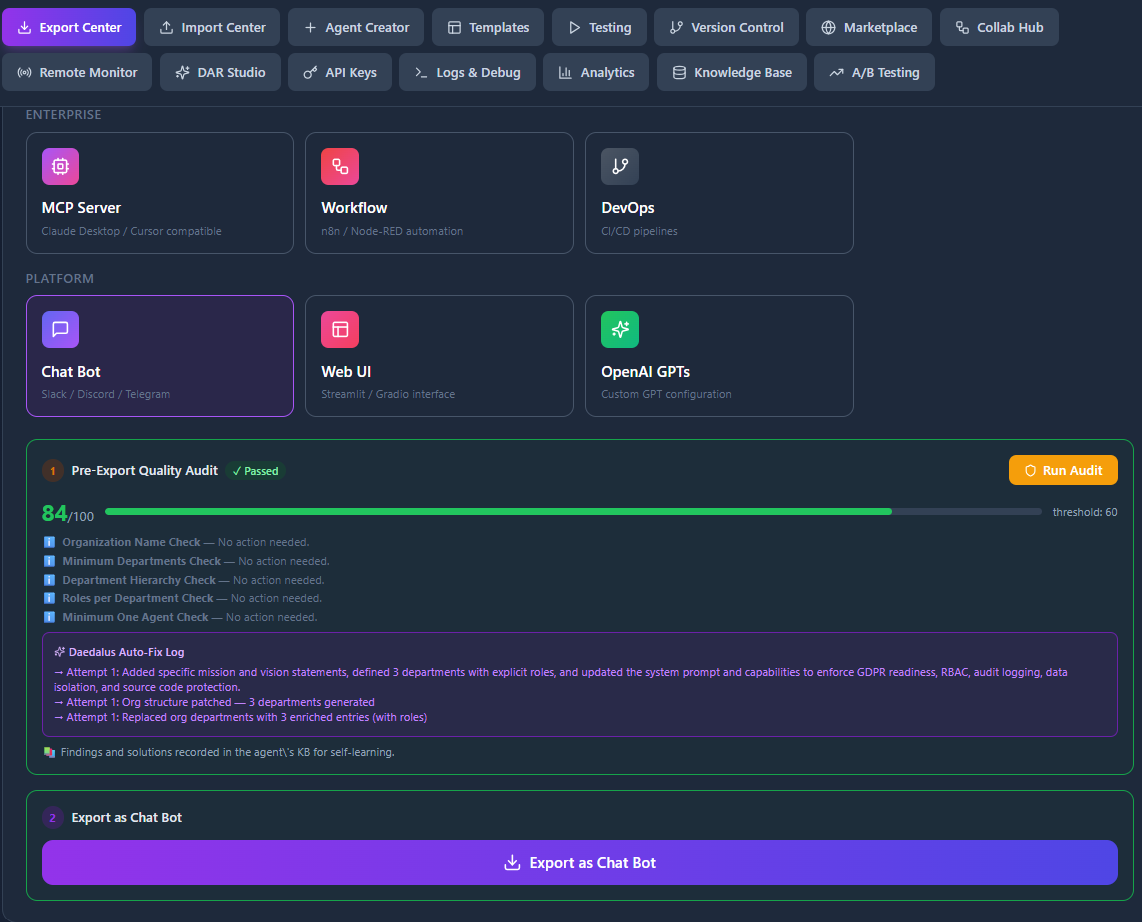Click the Daedalus sparkle icon

pyautogui.click(x=60, y=652)
